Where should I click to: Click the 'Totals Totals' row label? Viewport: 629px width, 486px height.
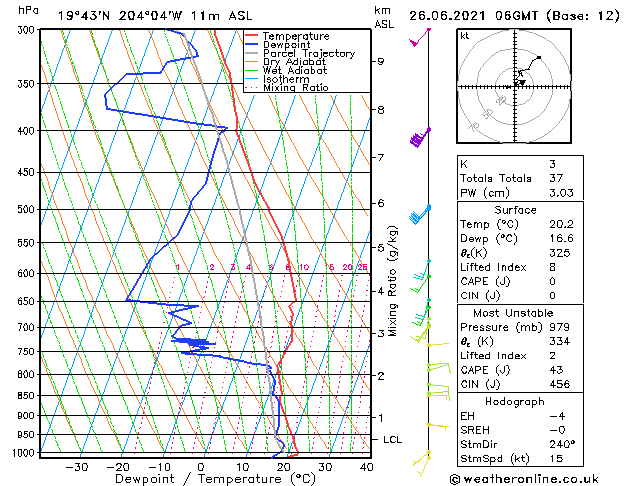point(495,178)
